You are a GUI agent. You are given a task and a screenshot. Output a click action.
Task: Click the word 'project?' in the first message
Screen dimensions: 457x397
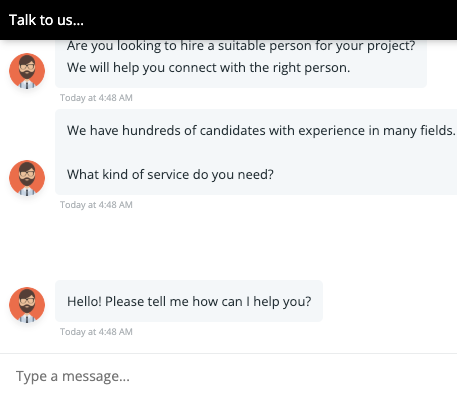click(x=391, y=46)
